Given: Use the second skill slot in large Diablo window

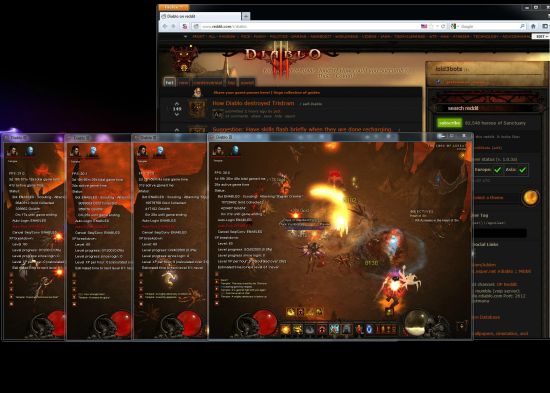Looking at the screenshot, I should pos(297,329).
